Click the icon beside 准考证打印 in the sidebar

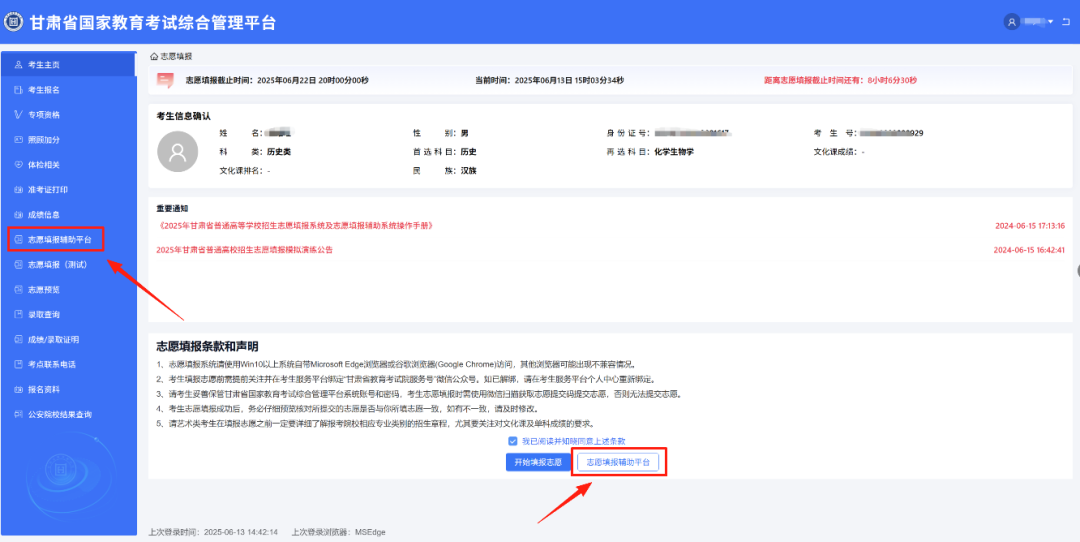[18, 190]
